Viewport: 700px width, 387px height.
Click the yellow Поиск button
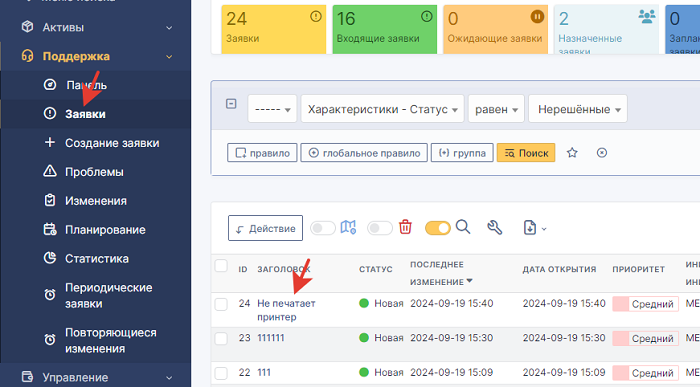pyautogui.click(x=526, y=153)
